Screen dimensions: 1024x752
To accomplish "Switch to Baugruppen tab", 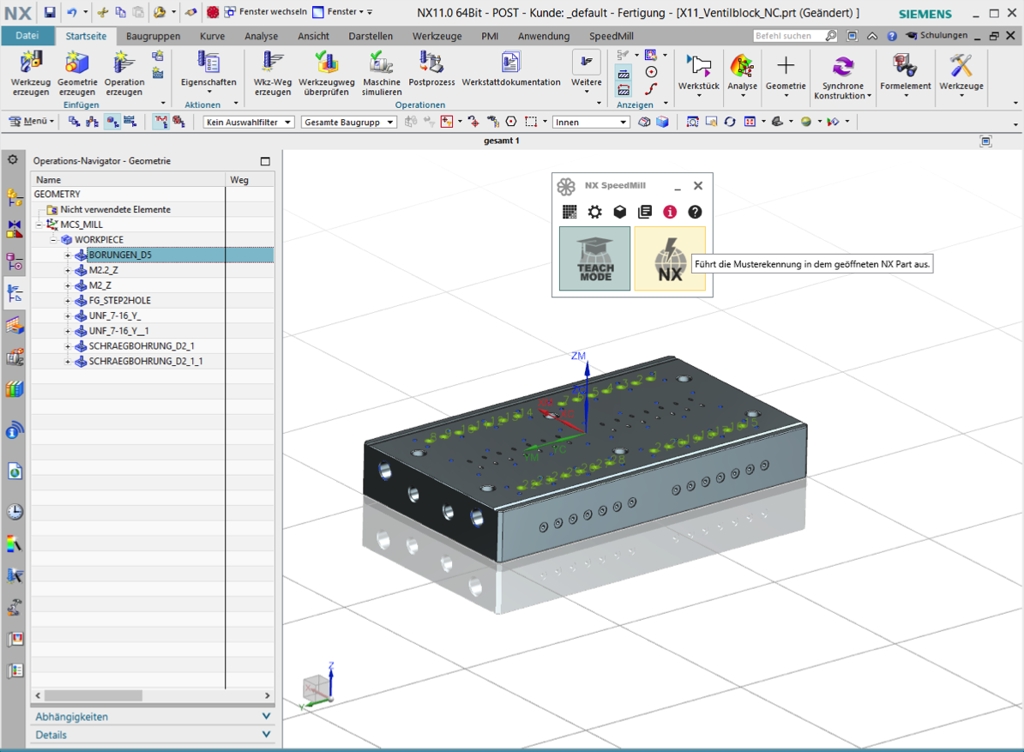I will coord(153,37).
